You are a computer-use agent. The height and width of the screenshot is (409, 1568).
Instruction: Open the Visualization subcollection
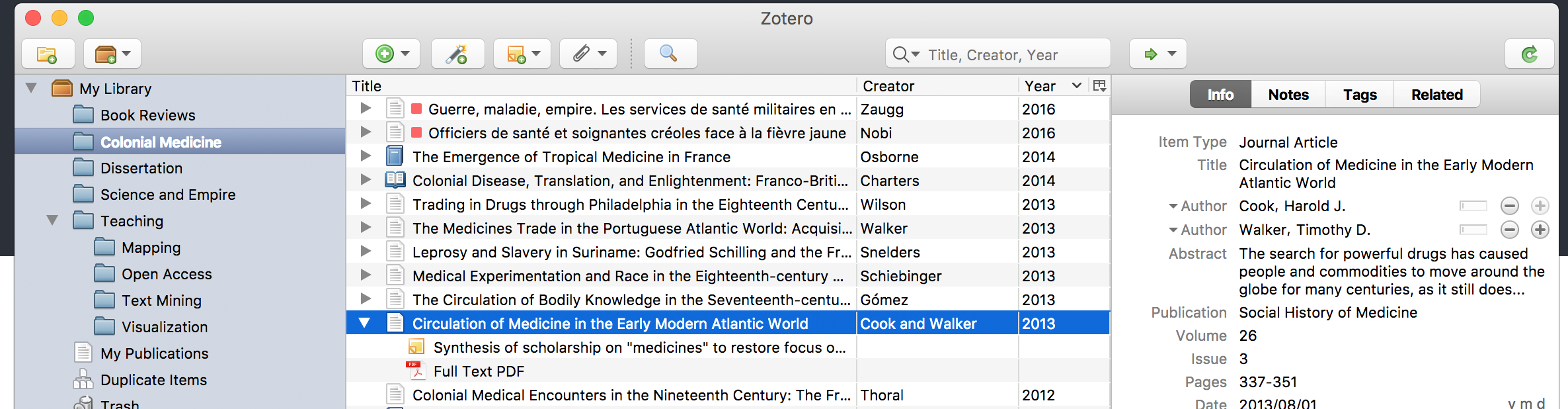click(x=165, y=327)
